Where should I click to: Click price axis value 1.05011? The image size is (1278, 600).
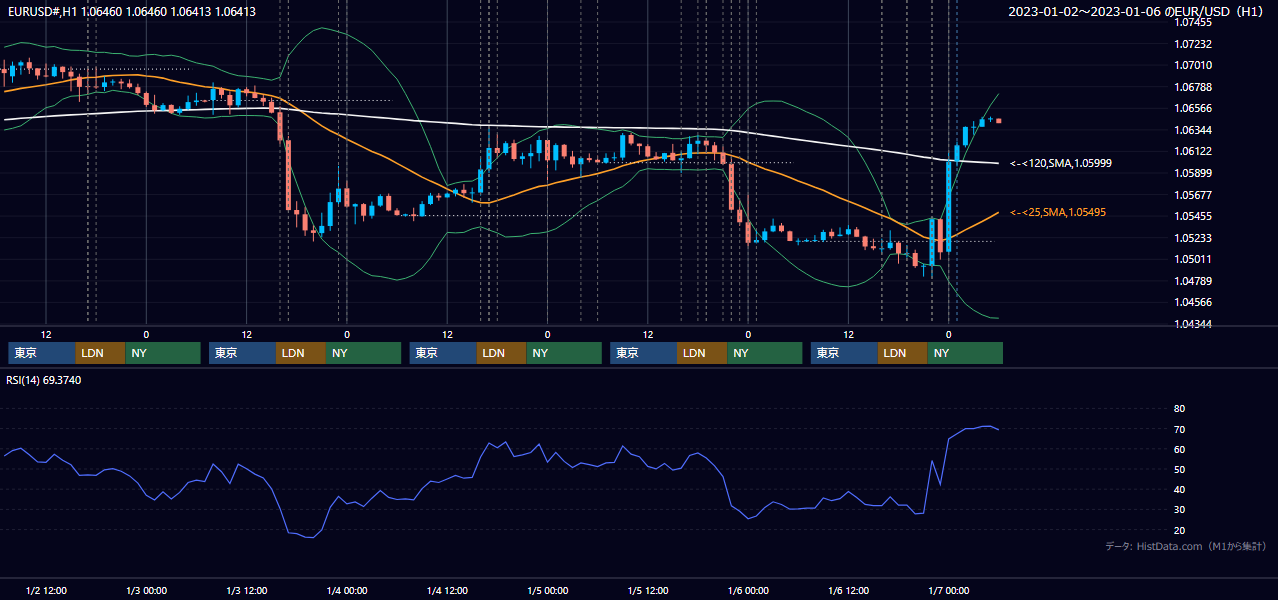tap(1192, 259)
